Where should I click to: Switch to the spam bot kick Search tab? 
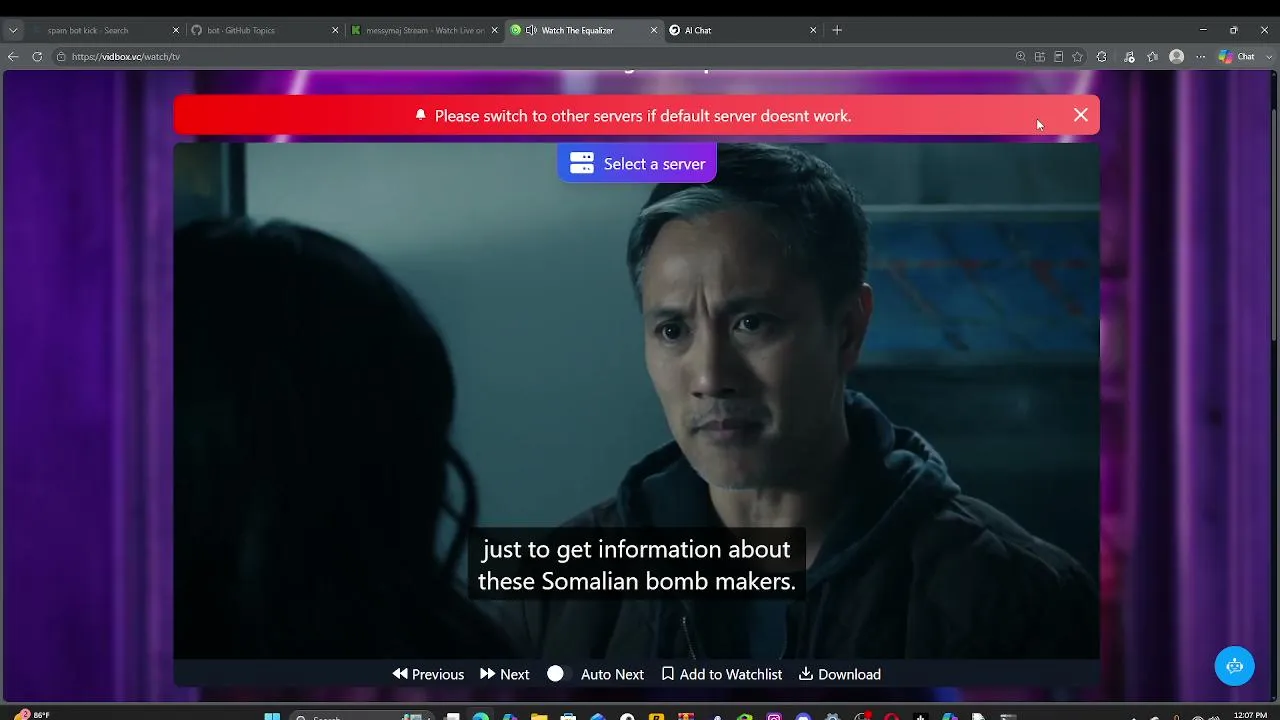coord(104,30)
